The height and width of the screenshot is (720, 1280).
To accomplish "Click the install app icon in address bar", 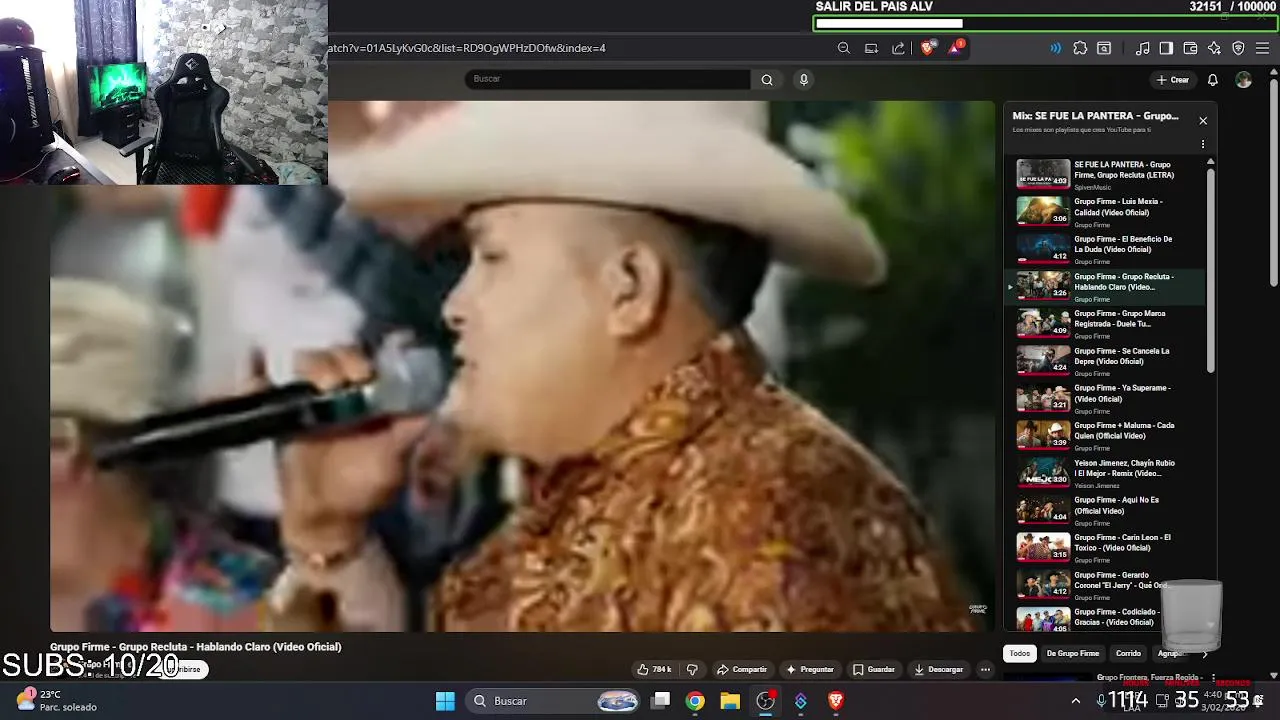I will tap(871, 48).
